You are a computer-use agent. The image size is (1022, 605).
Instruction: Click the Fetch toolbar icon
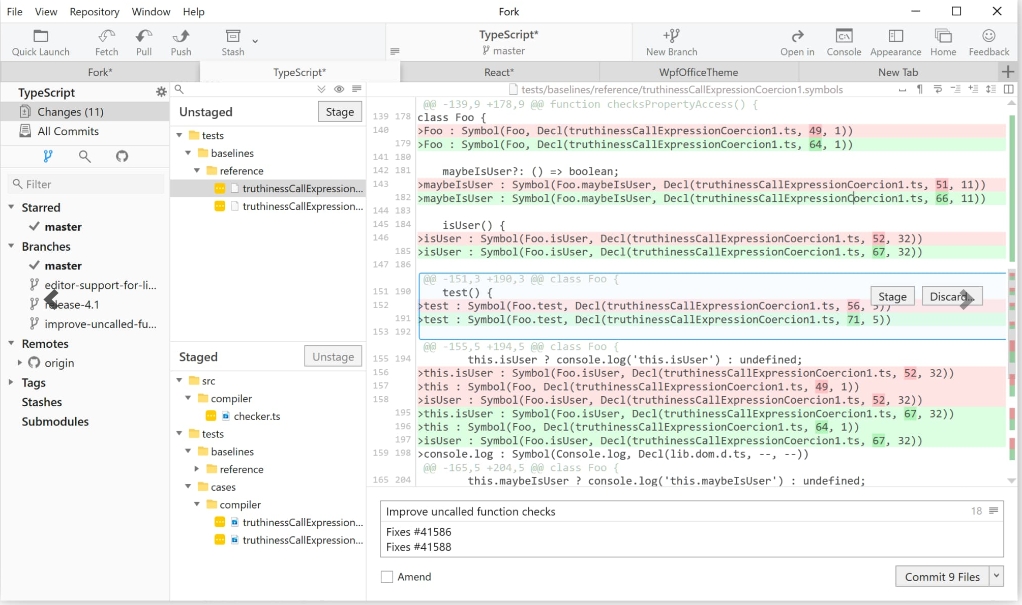click(x=106, y=37)
